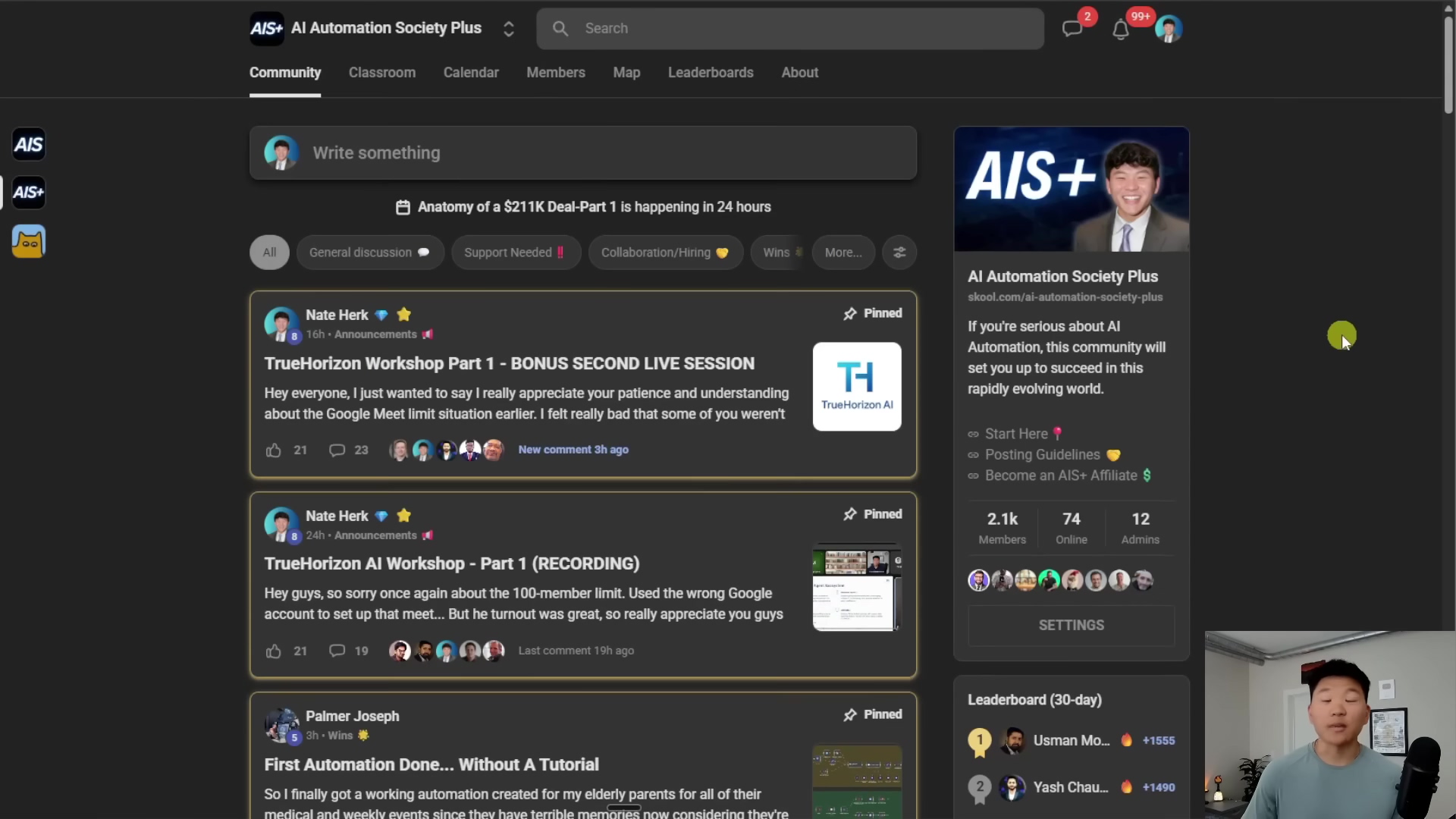The height and width of the screenshot is (819, 1456).
Task: Click the AIS+ group logo in header
Action: tap(267, 29)
